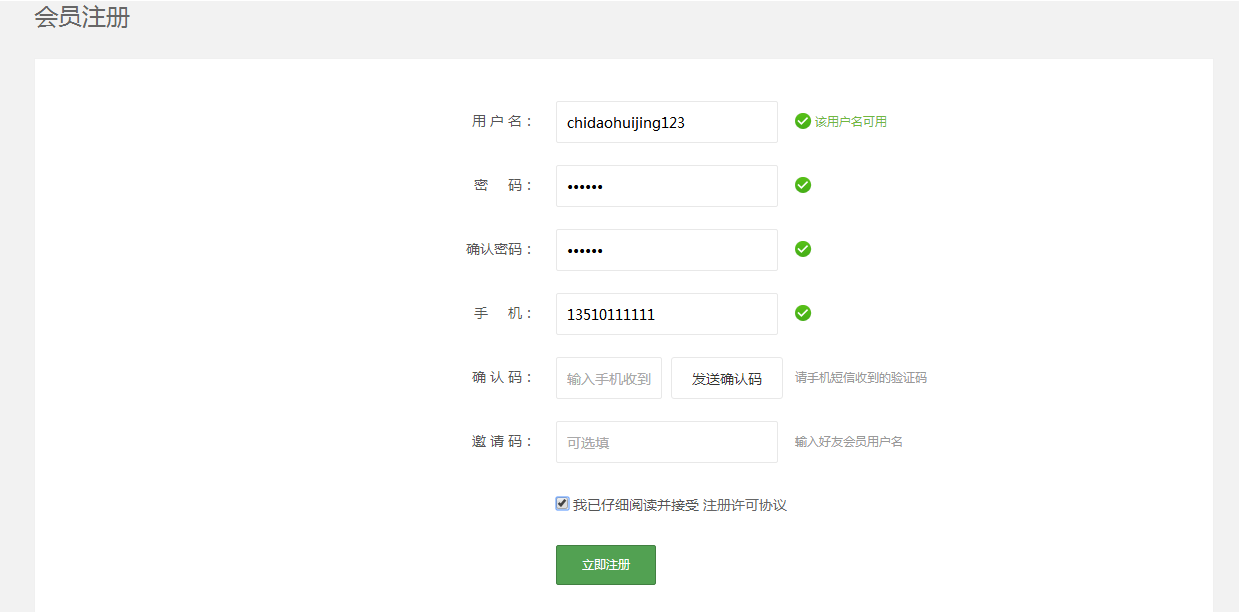Viewport: 1239px width, 612px height.
Task: Click the phone field showing 13510111111
Action: coord(666,314)
